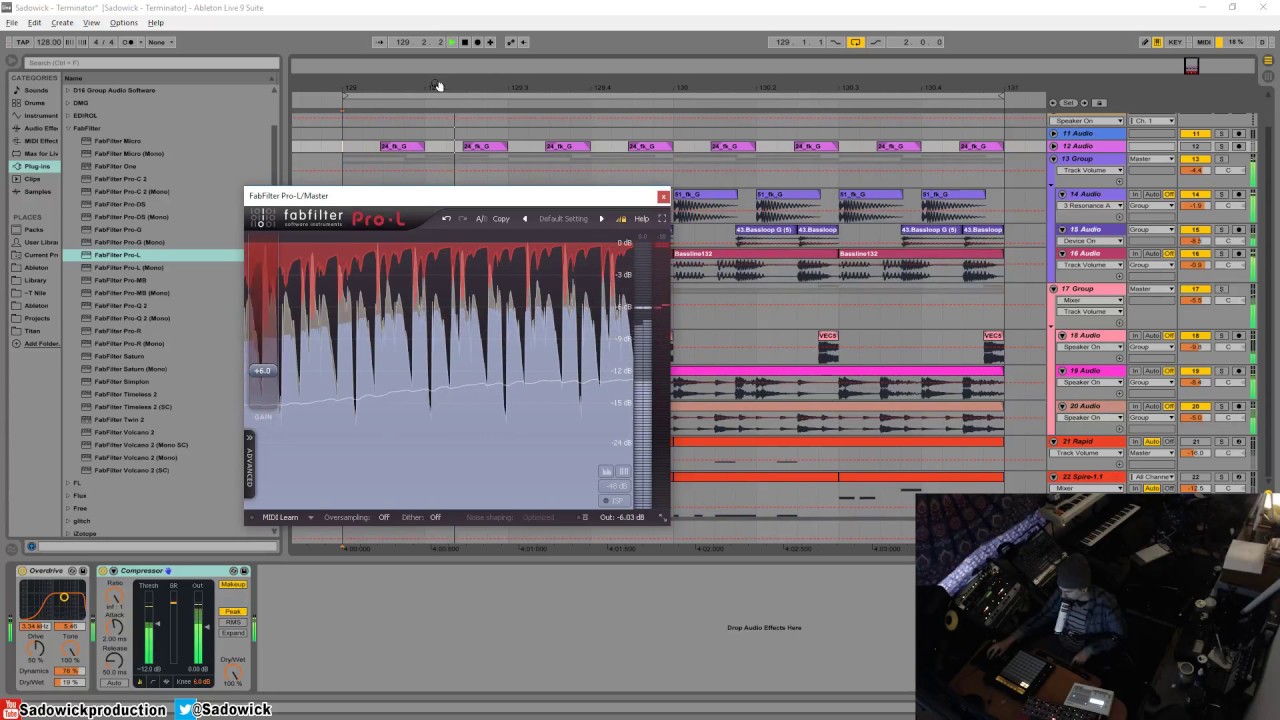
Task: Go to next preset in Pro-L
Action: (x=601, y=219)
